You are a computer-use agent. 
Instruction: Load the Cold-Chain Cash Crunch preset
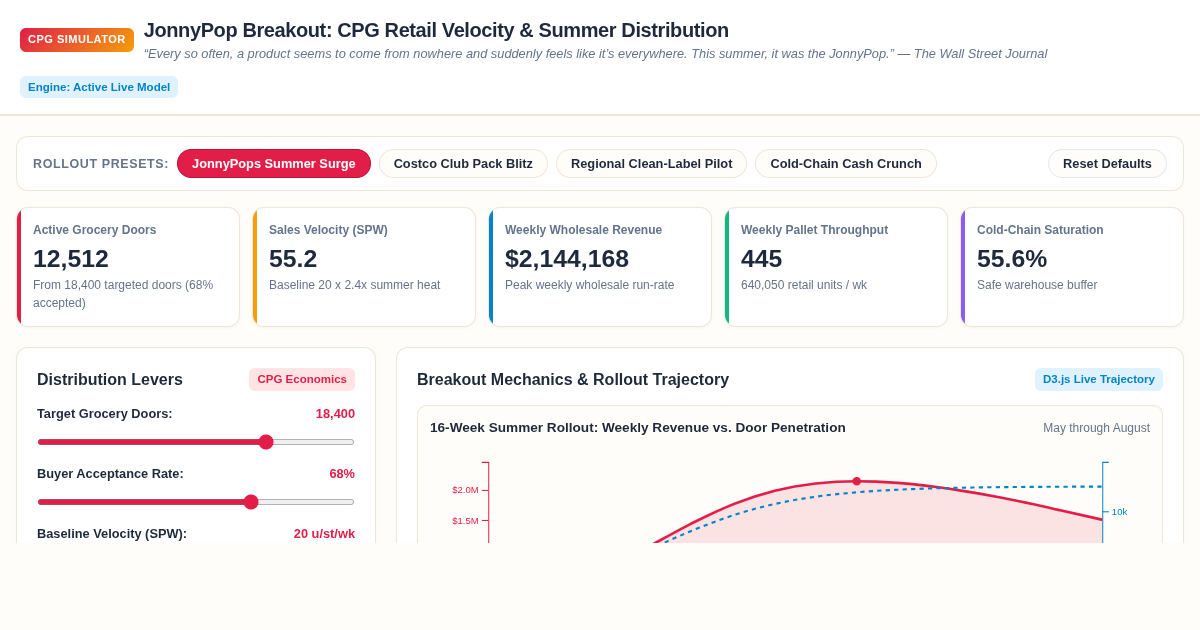[x=846, y=164]
